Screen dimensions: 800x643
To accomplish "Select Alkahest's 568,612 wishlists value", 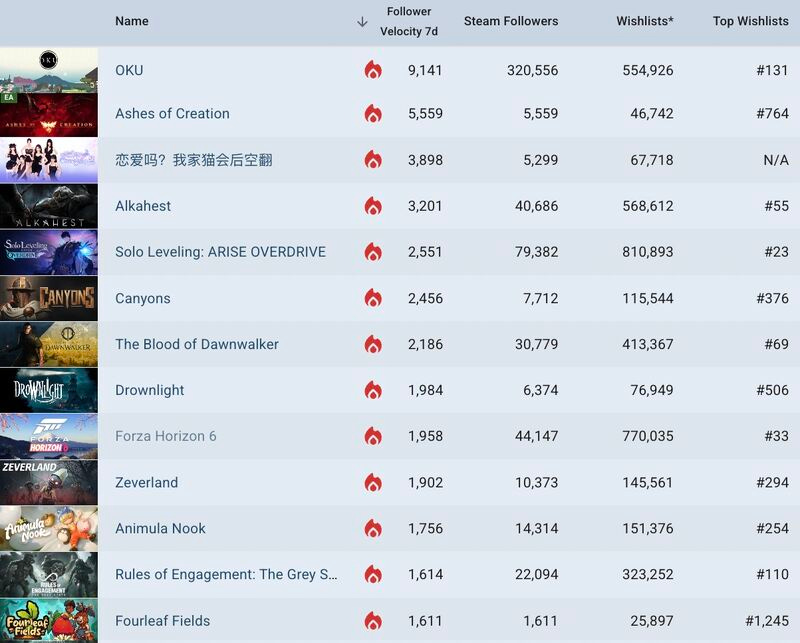I will pyautogui.click(x=648, y=206).
